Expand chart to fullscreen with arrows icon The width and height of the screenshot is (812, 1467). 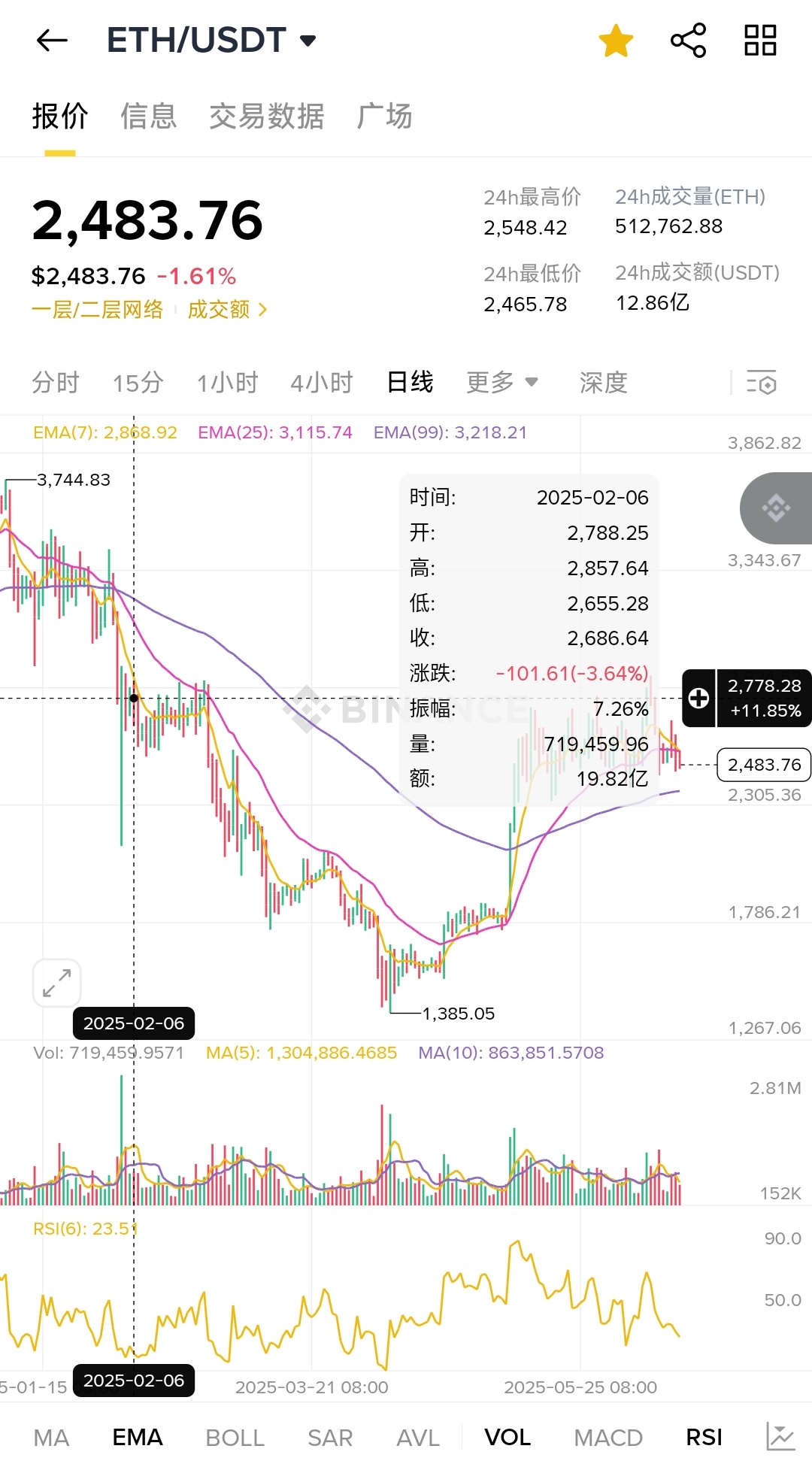click(x=57, y=983)
